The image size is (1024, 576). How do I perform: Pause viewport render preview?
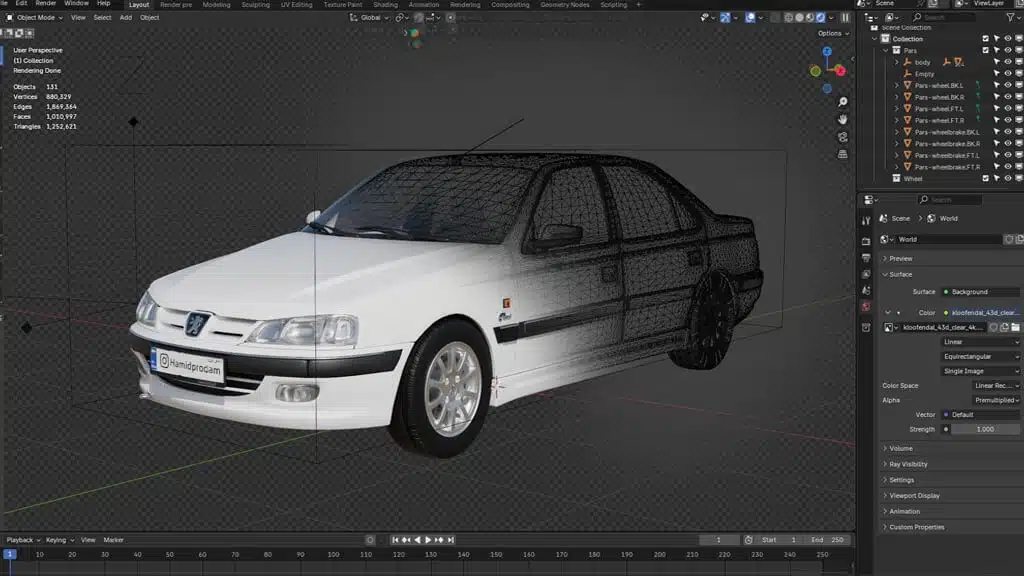point(846,18)
